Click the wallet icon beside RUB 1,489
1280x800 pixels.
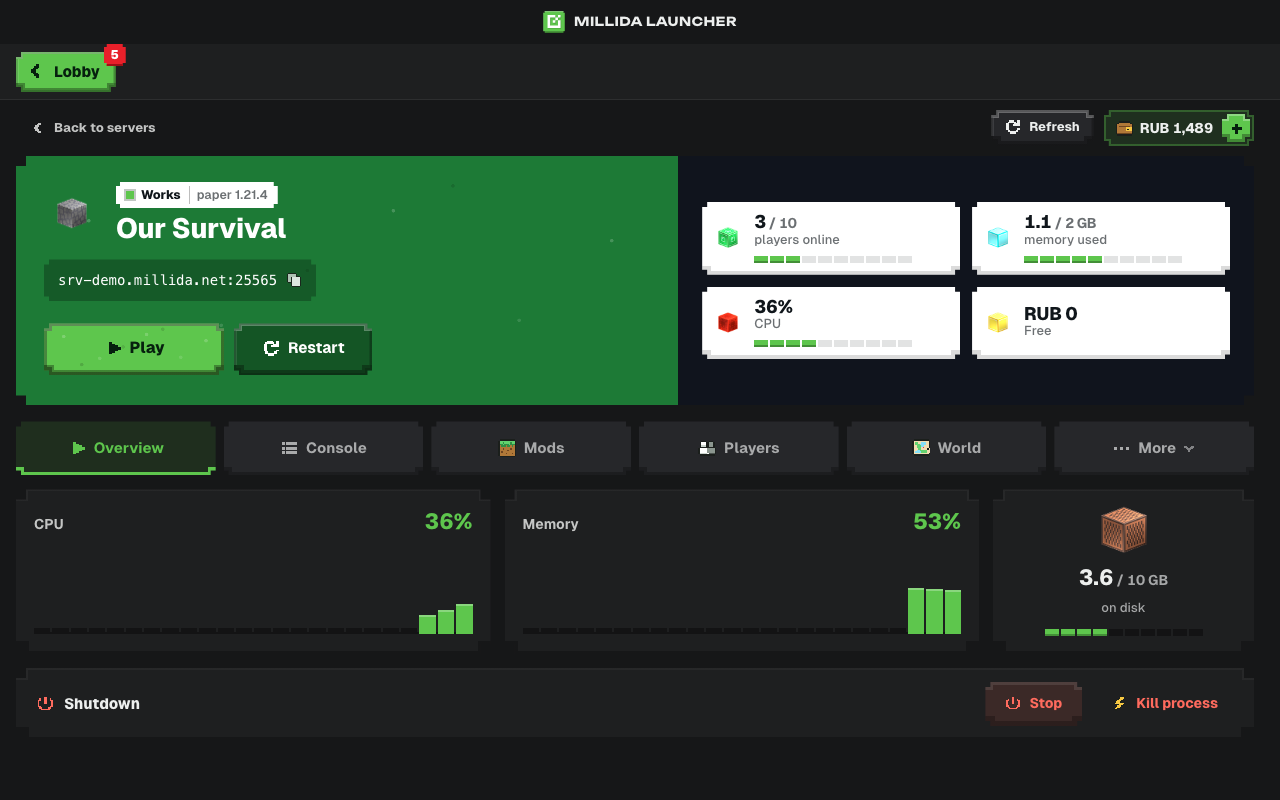pyautogui.click(x=1124, y=128)
